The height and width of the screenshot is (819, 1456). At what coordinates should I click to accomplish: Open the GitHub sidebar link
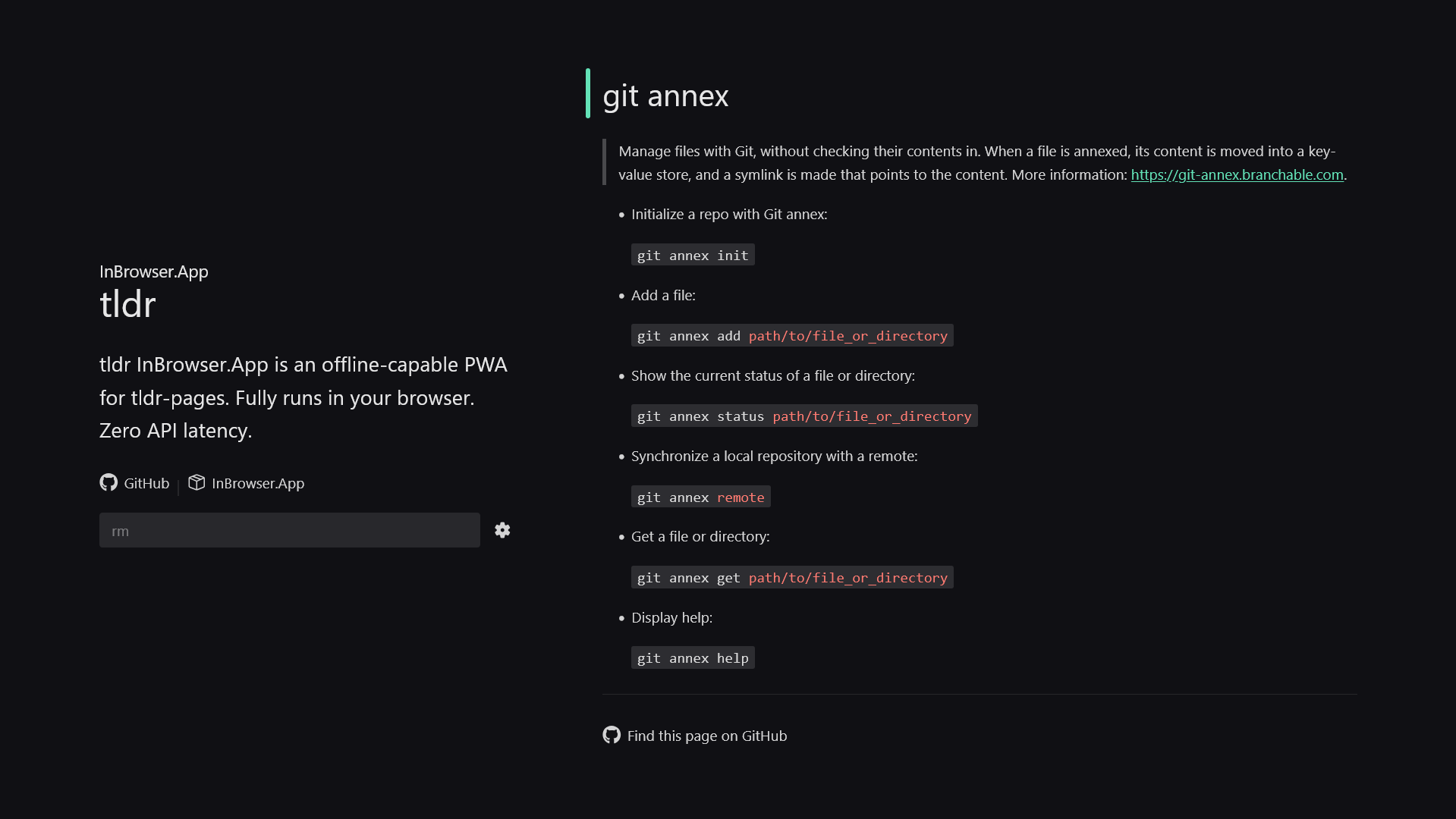[134, 483]
